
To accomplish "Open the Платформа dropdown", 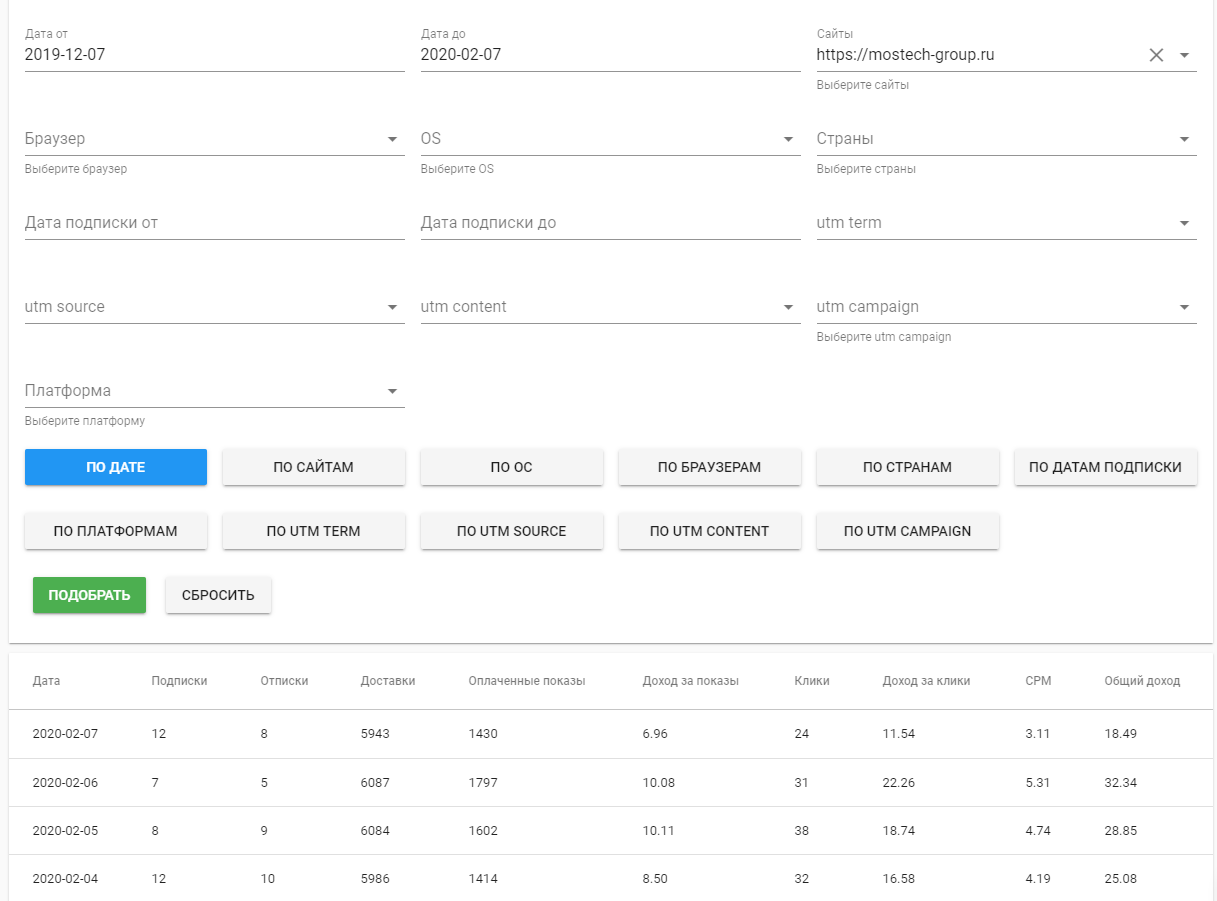I will 392,391.
